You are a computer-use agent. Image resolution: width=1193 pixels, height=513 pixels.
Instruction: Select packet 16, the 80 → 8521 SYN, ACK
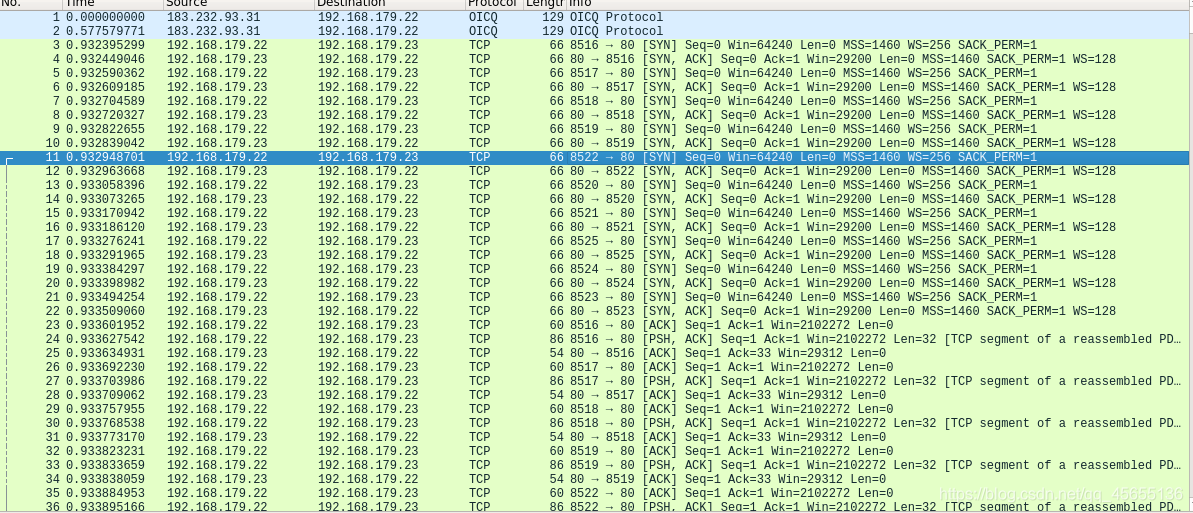coord(596,227)
